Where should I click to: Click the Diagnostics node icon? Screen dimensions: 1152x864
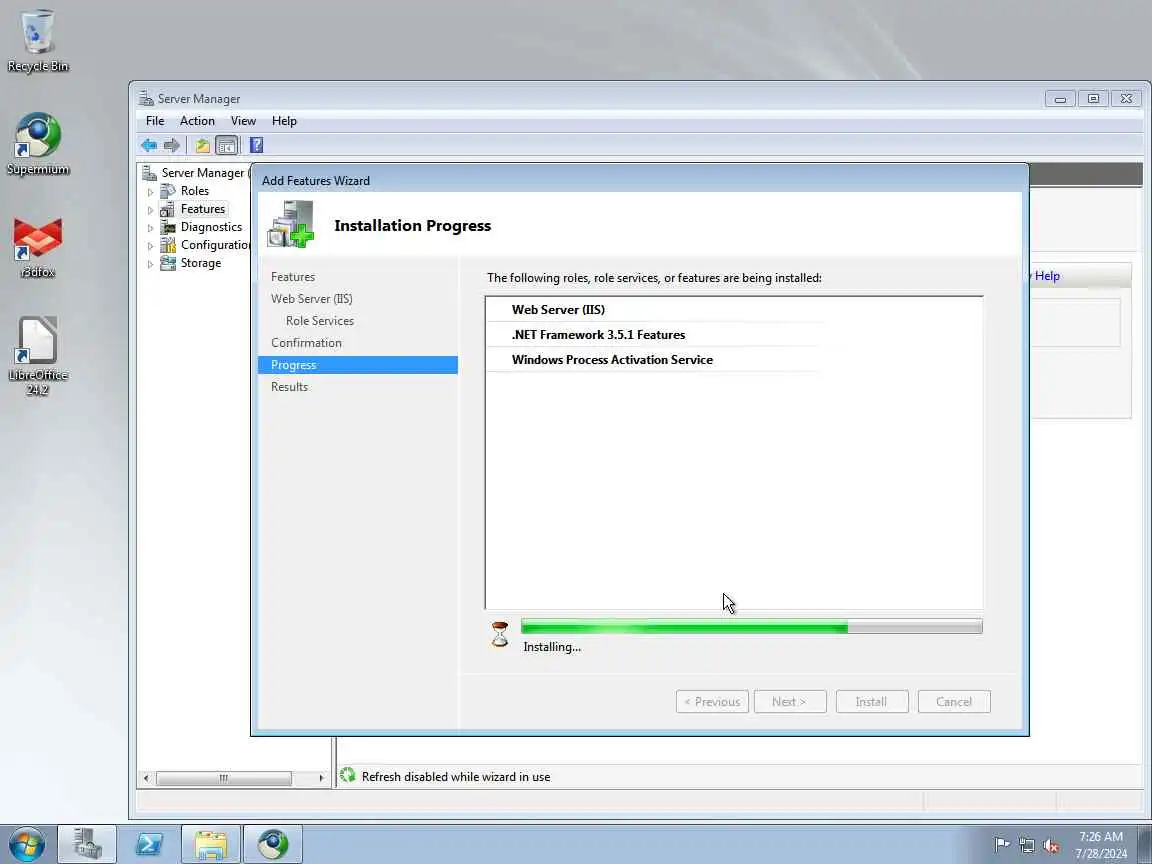click(168, 227)
